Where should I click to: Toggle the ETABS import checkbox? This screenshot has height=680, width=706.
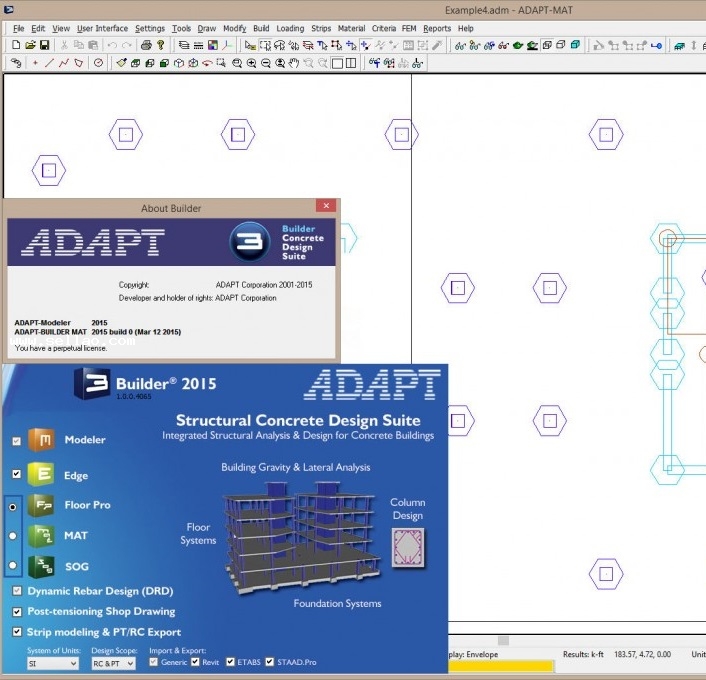coord(230,662)
